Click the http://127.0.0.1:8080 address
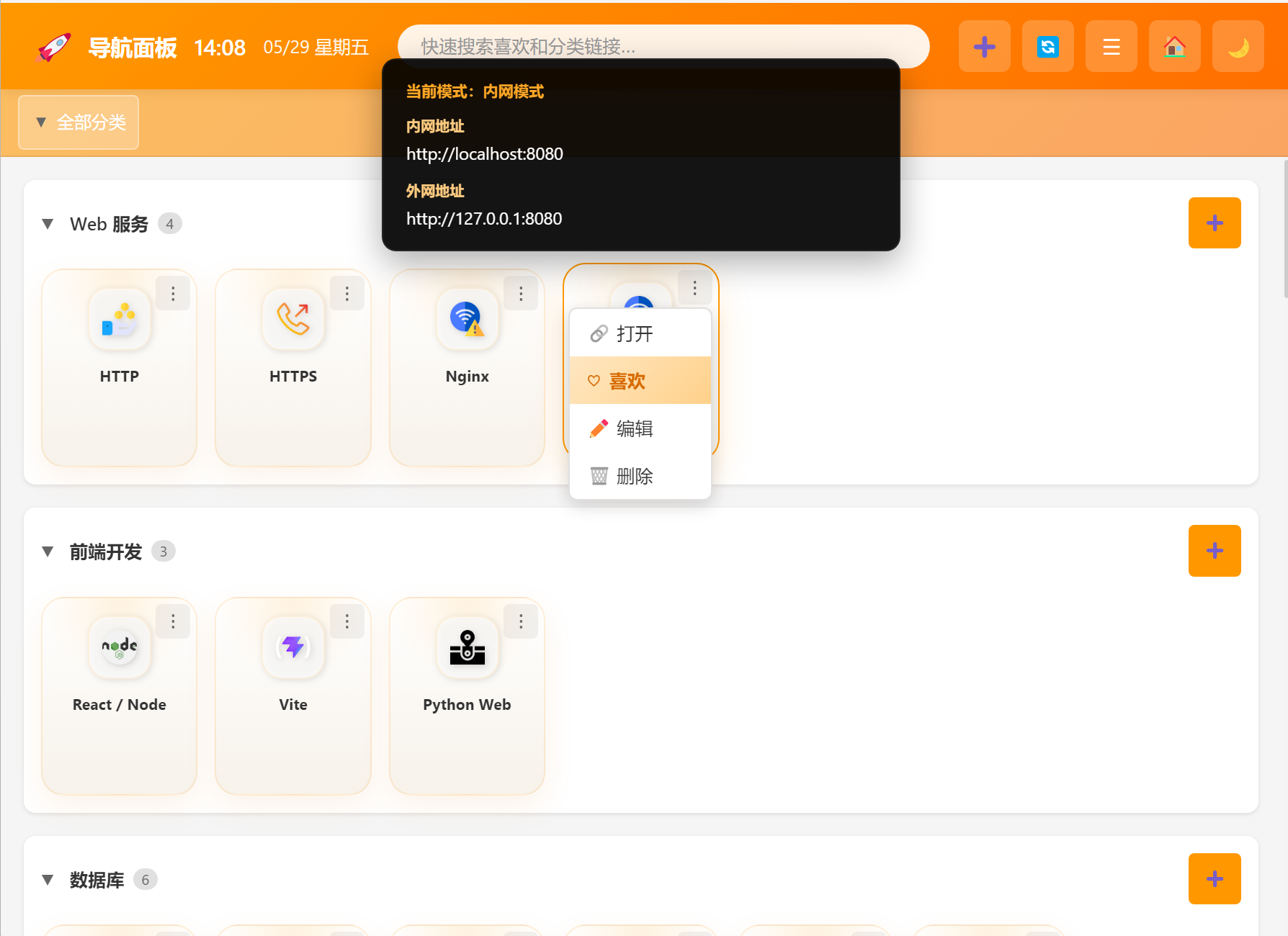This screenshot has width=1288, height=936. pos(484,219)
